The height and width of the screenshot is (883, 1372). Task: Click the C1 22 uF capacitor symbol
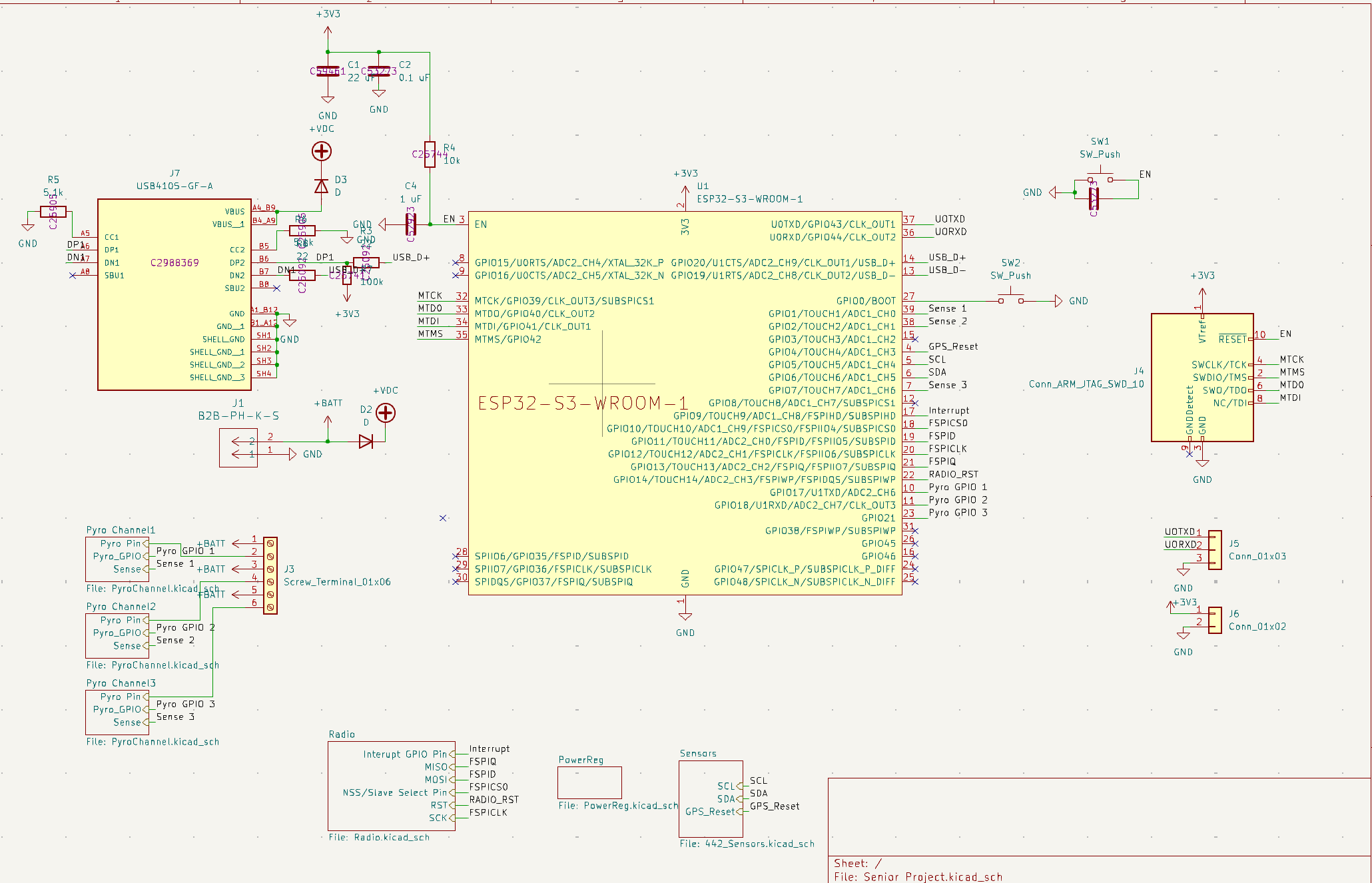tap(328, 71)
